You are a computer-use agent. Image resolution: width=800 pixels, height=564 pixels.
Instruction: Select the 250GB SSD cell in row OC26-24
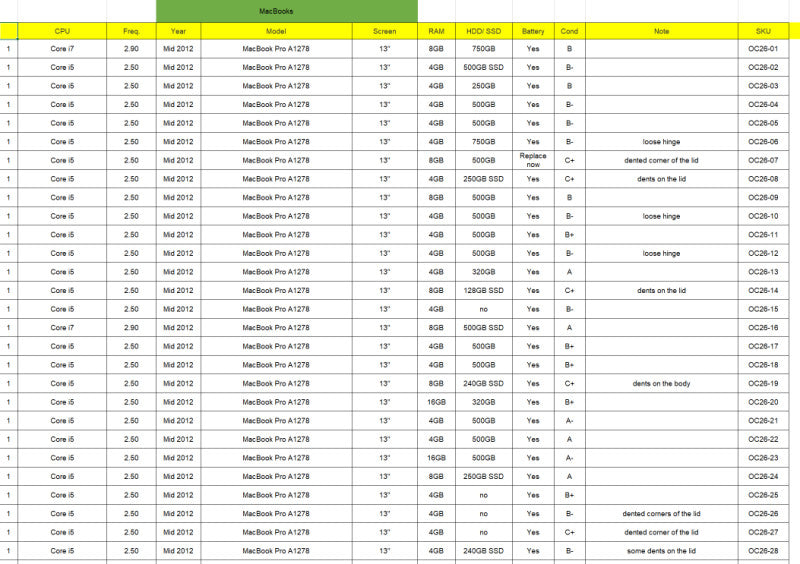click(x=484, y=476)
